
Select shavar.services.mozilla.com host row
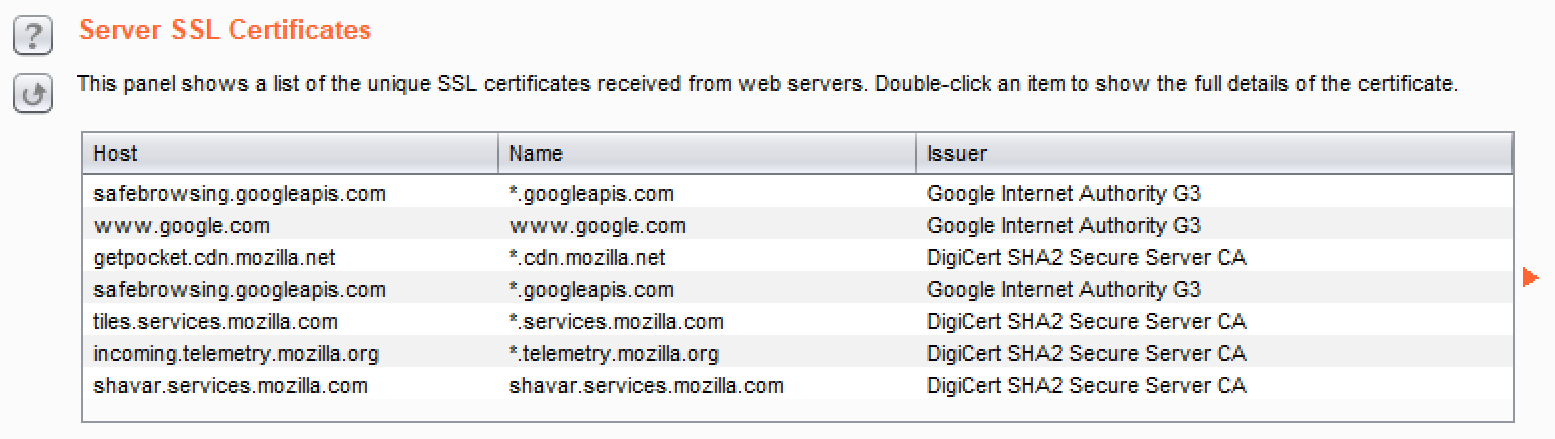coord(230,386)
